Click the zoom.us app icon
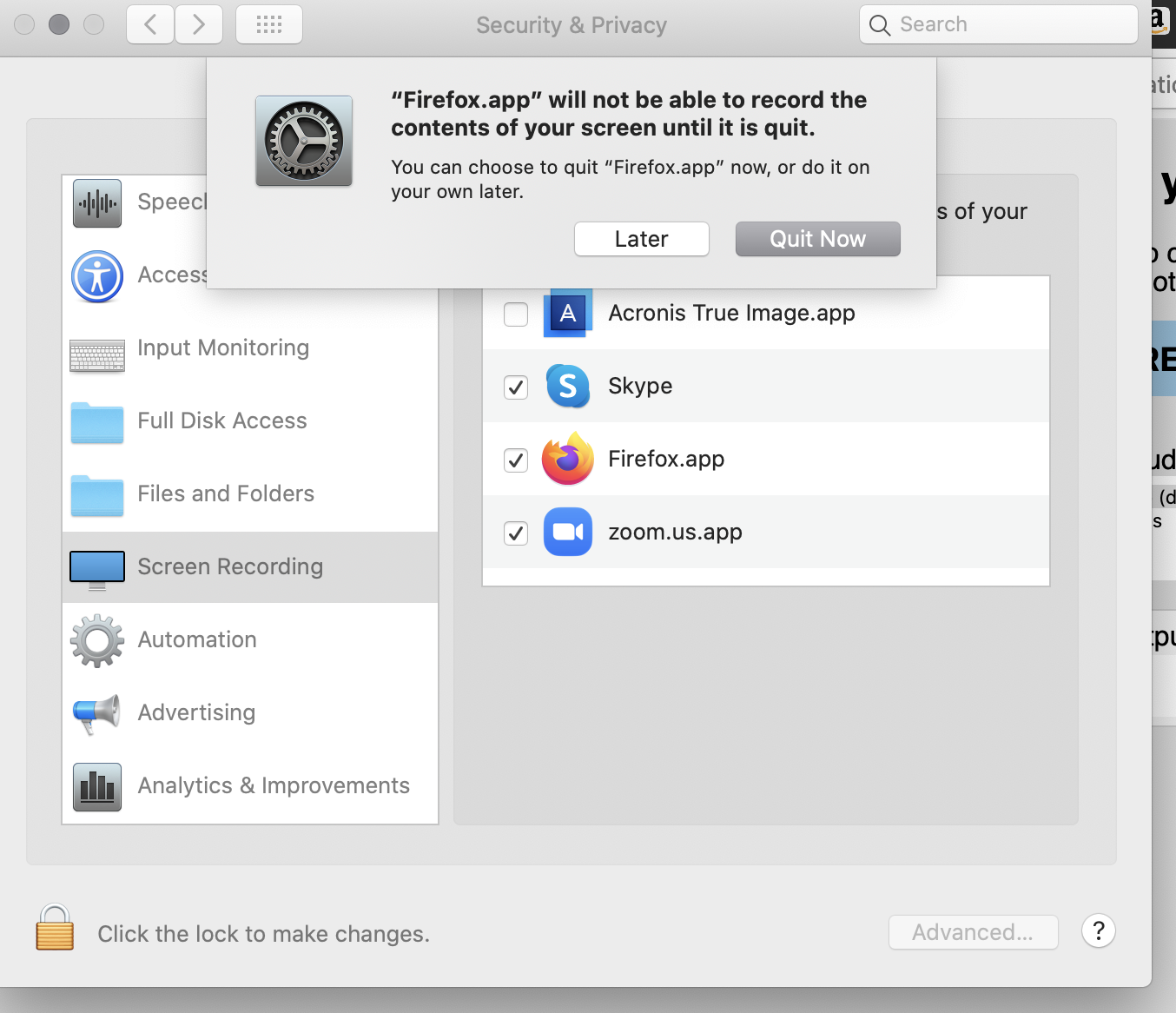This screenshot has width=1176, height=1013. tap(568, 532)
